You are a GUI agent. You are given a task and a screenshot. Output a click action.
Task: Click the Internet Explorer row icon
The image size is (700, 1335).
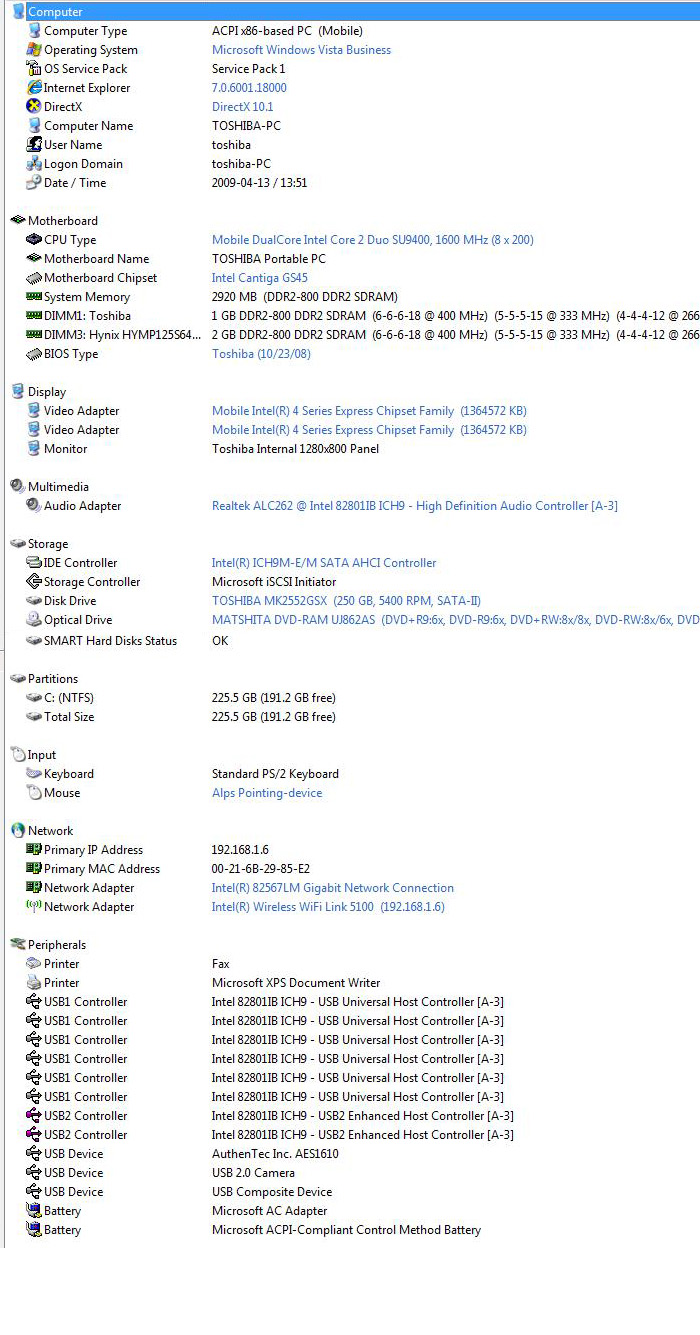coord(34,88)
